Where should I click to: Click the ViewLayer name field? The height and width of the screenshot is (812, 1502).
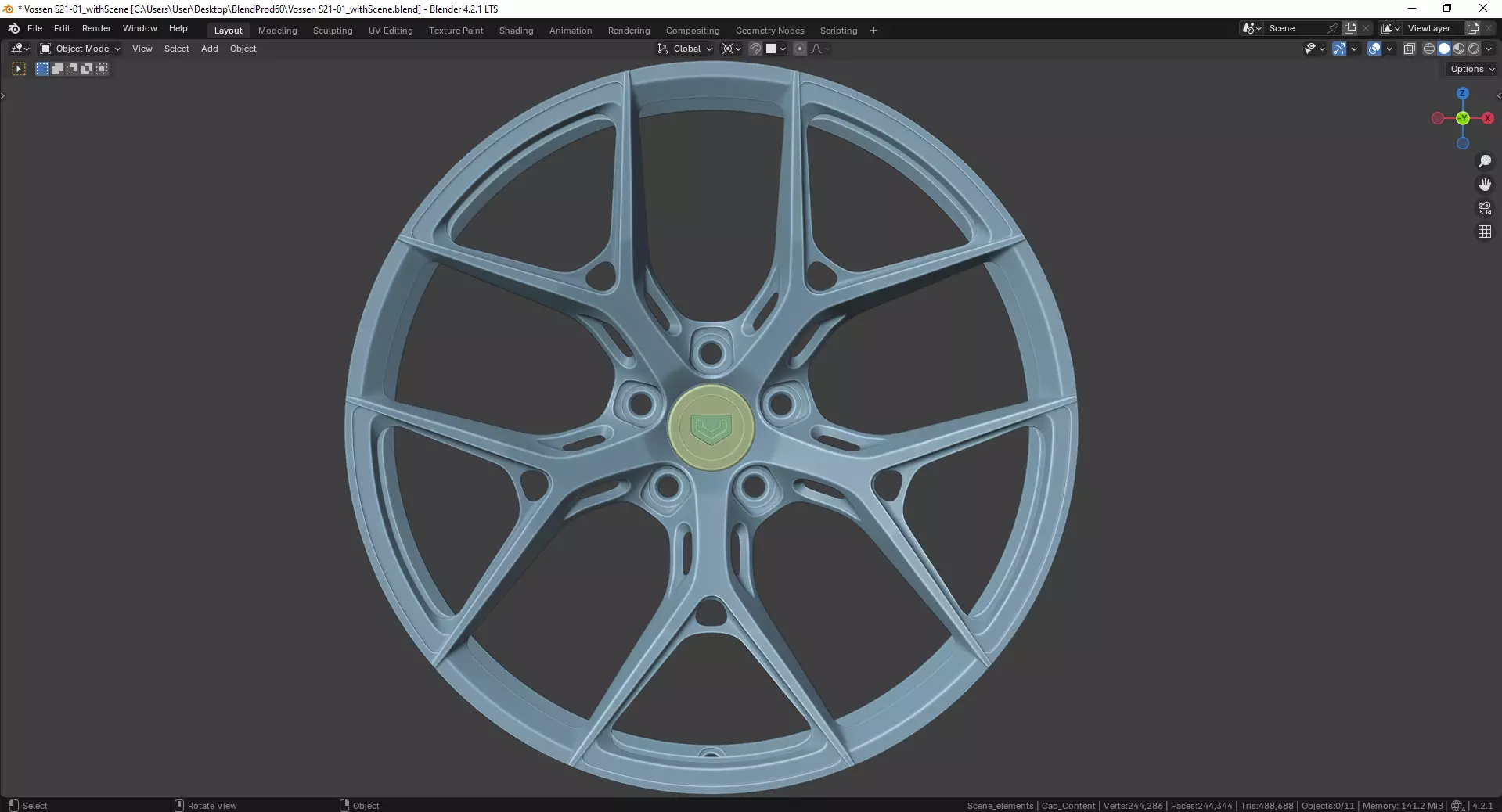pyautogui.click(x=1434, y=28)
